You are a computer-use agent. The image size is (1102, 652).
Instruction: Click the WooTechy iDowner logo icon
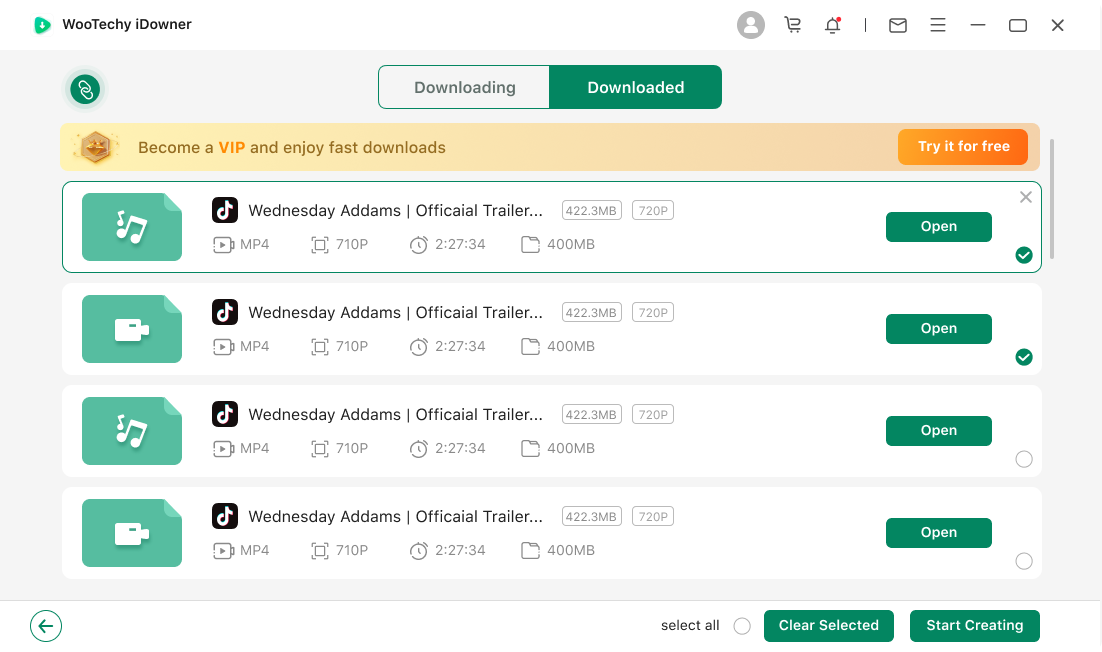coord(42,25)
